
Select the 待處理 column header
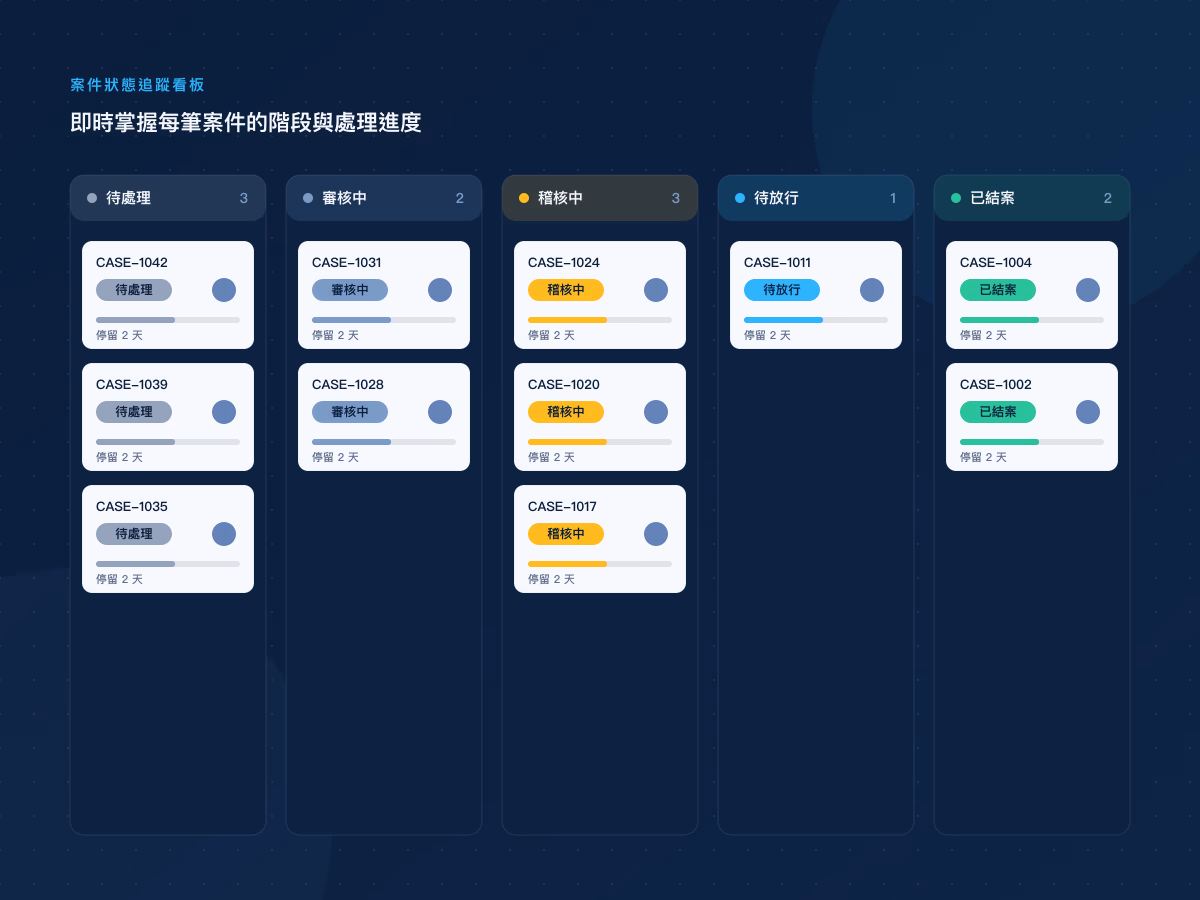coord(168,198)
